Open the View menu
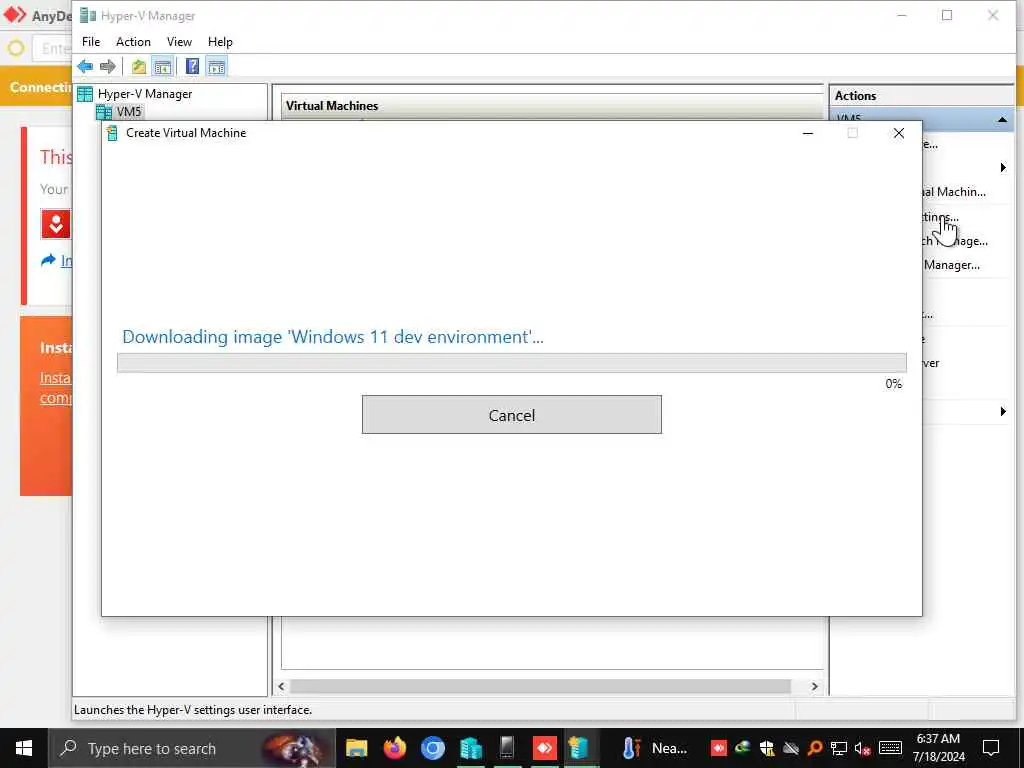 click(179, 42)
